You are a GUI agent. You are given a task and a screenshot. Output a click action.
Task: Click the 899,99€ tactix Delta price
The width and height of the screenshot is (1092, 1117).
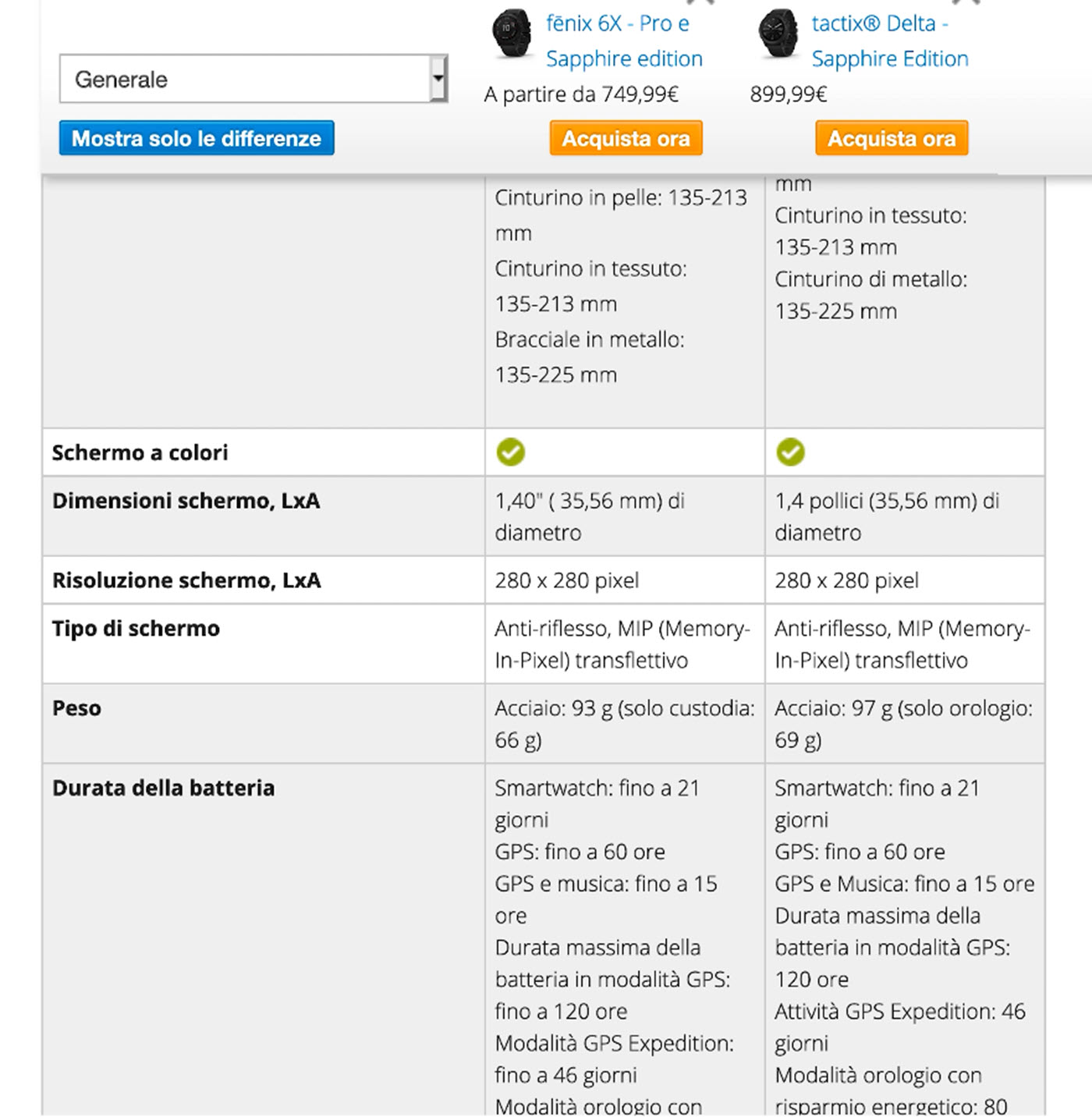click(788, 94)
